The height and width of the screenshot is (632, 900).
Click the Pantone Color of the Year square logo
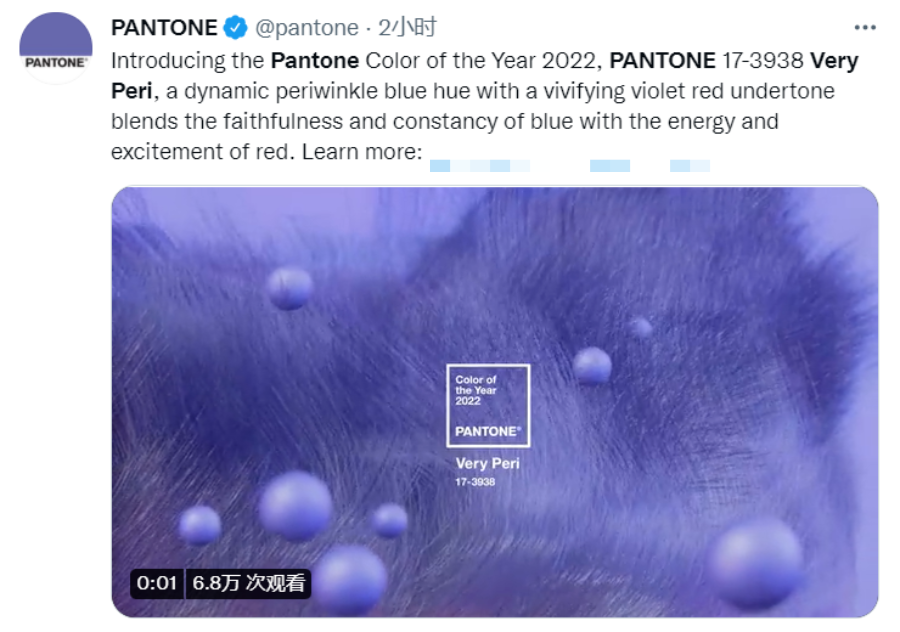[488, 405]
